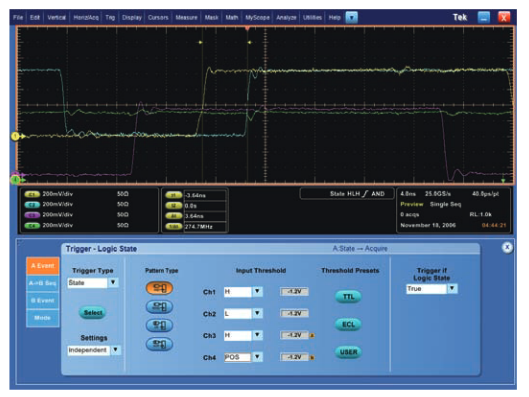
Task: Open the Trig menu
Action: (110, 18)
